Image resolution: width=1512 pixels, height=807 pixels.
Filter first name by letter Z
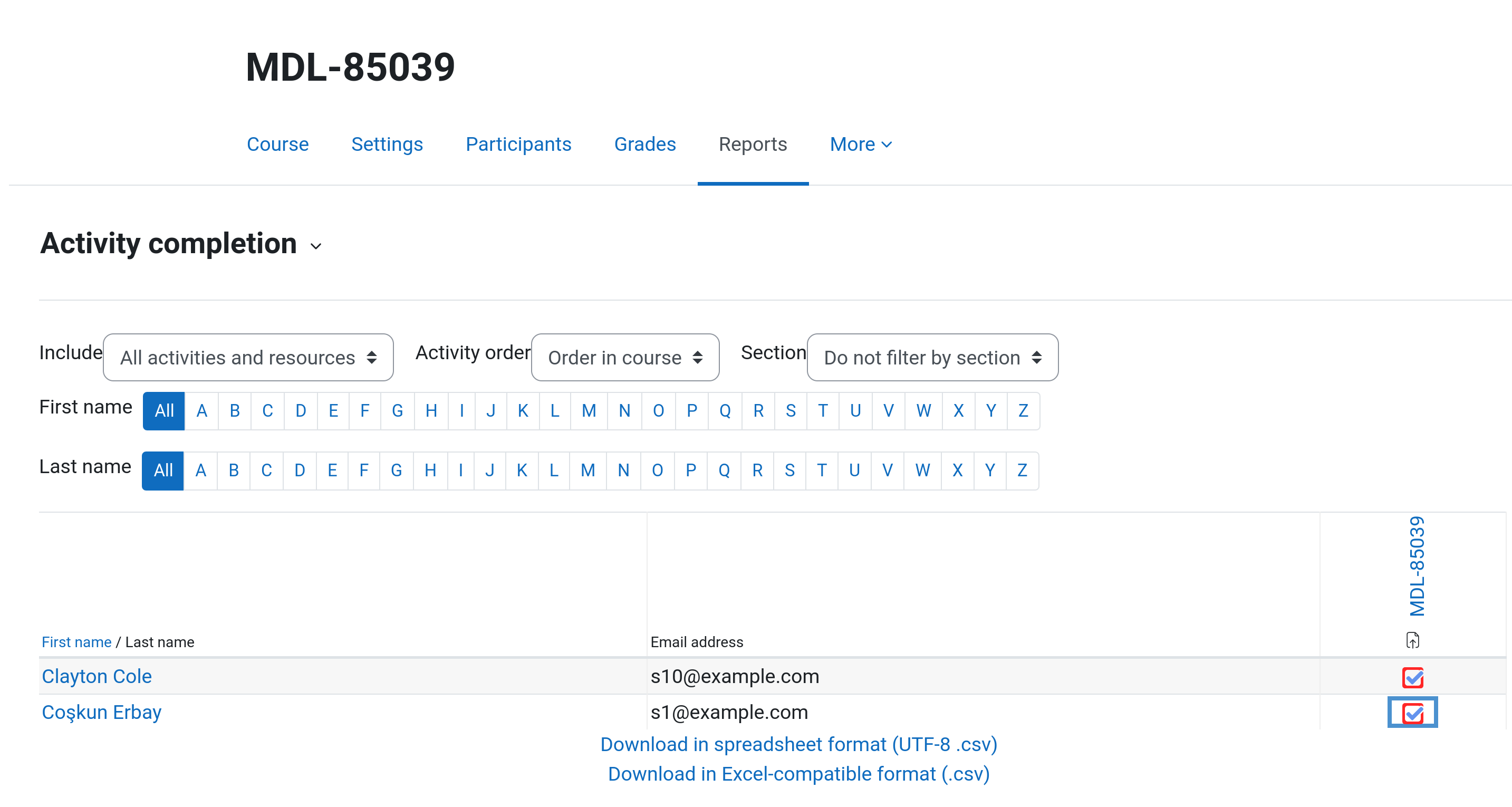pos(1023,411)
